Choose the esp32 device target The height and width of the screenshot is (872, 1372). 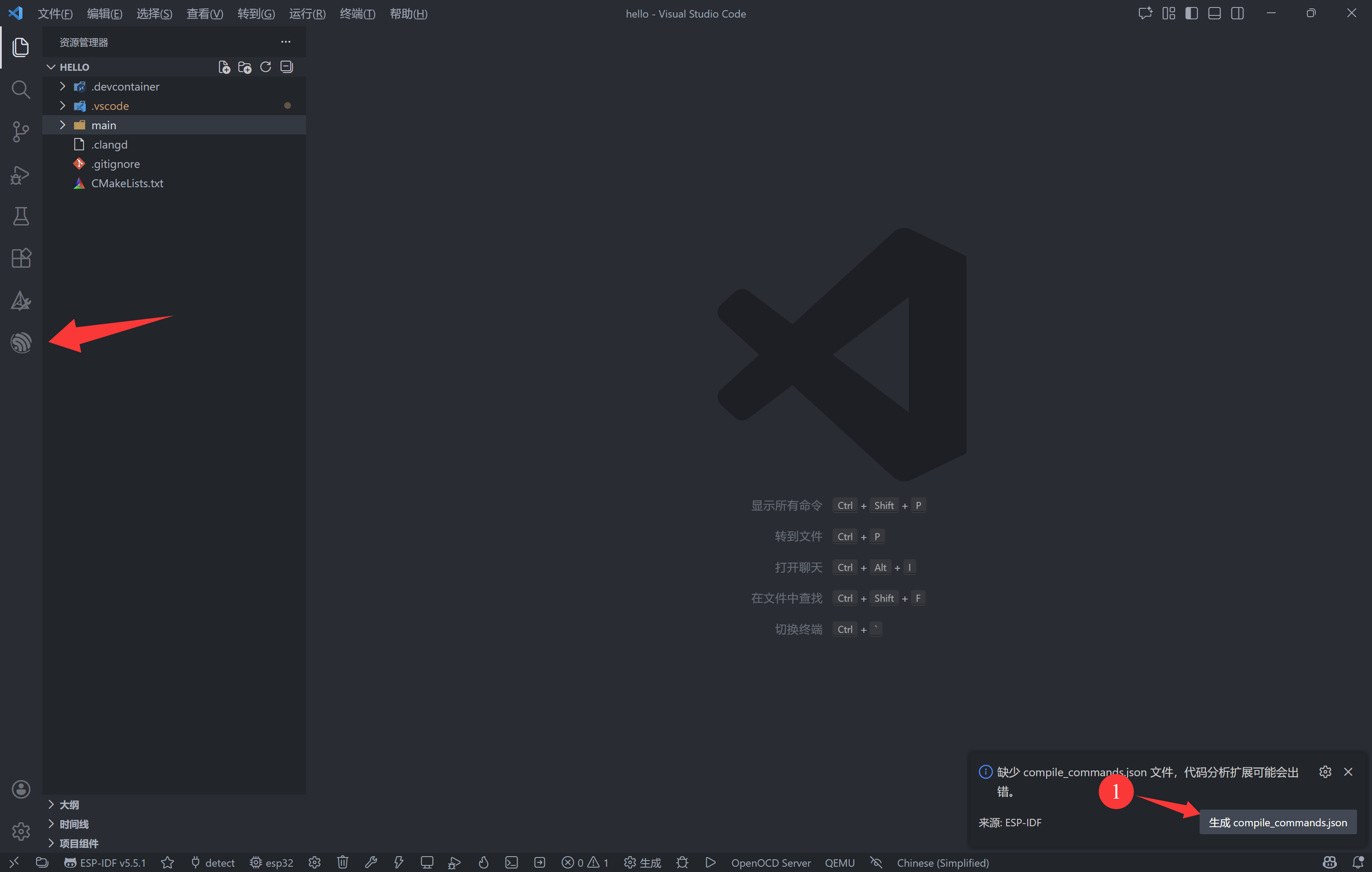pos(271,862)
